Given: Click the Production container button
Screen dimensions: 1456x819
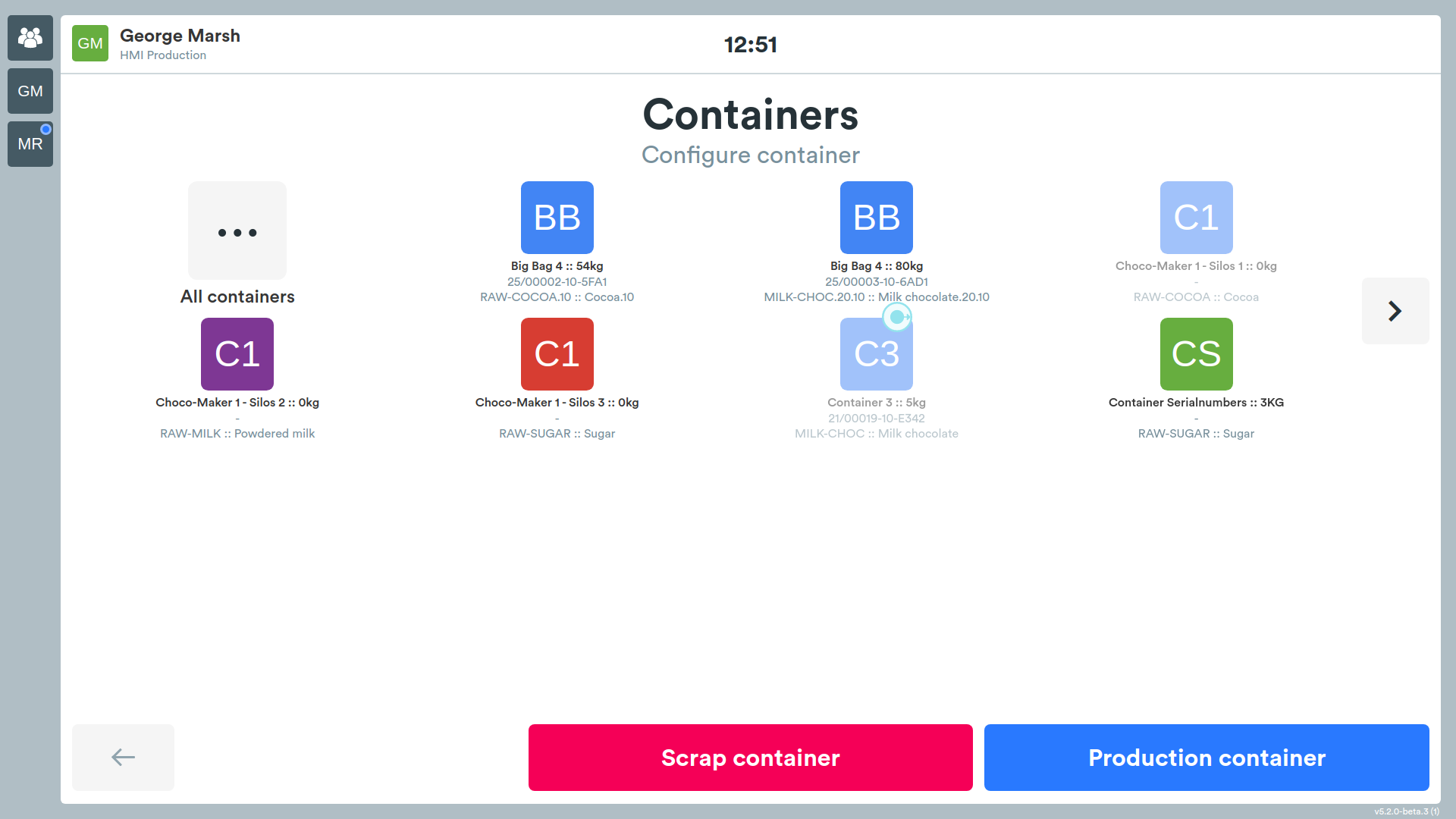Looking at the screenshot, I should tap(1207, 758).
